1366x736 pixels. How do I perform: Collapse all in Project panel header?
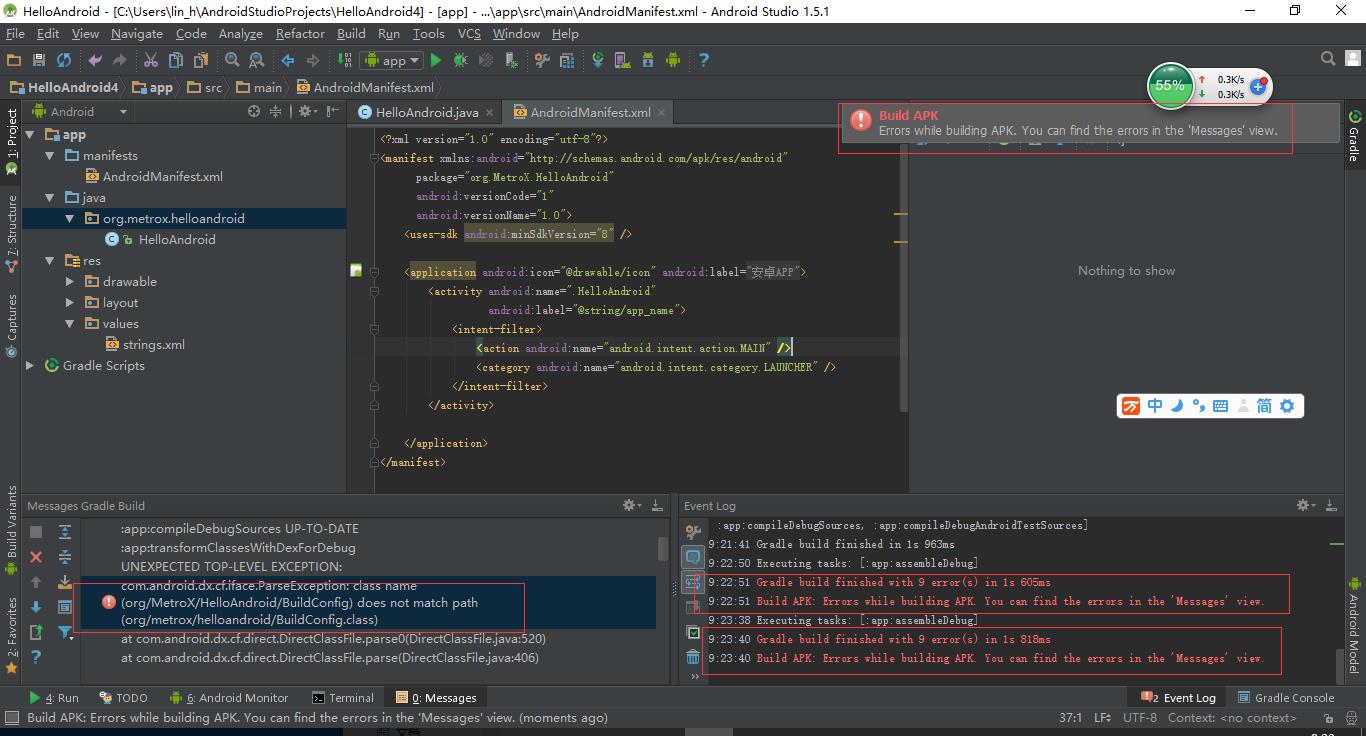(x=277, y=112)
